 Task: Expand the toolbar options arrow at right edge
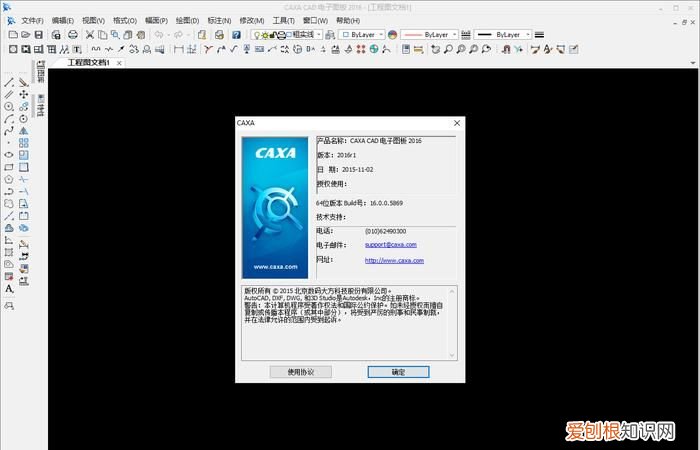[x=693, y=63]
